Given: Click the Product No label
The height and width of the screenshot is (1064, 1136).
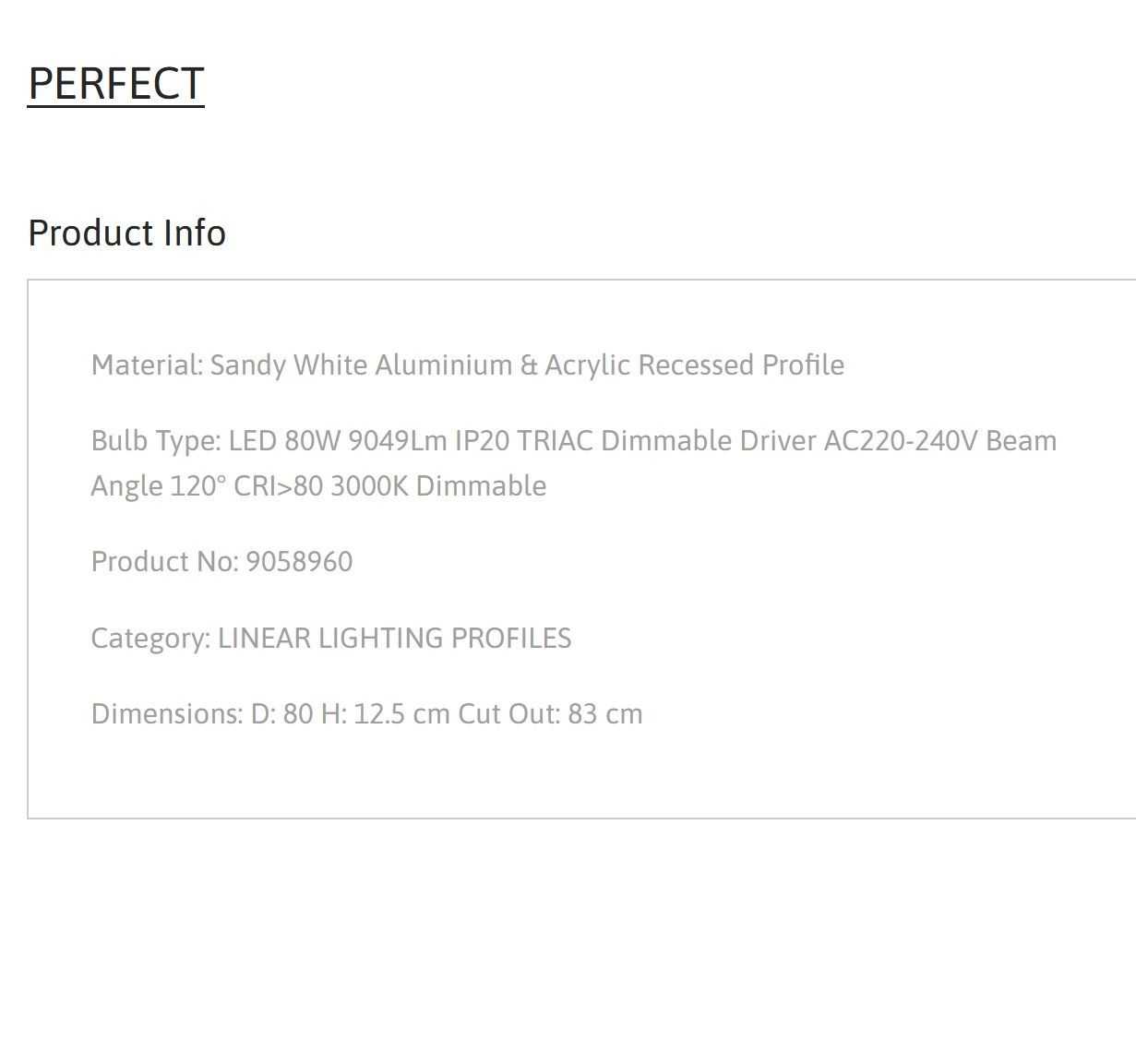Looking at the screenshot, I should coord(165,561).
